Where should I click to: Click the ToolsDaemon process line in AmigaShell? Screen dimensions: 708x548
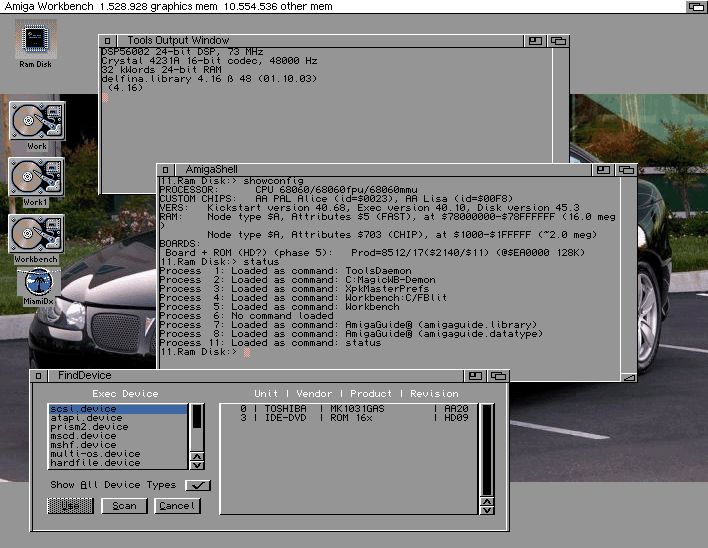285,271
